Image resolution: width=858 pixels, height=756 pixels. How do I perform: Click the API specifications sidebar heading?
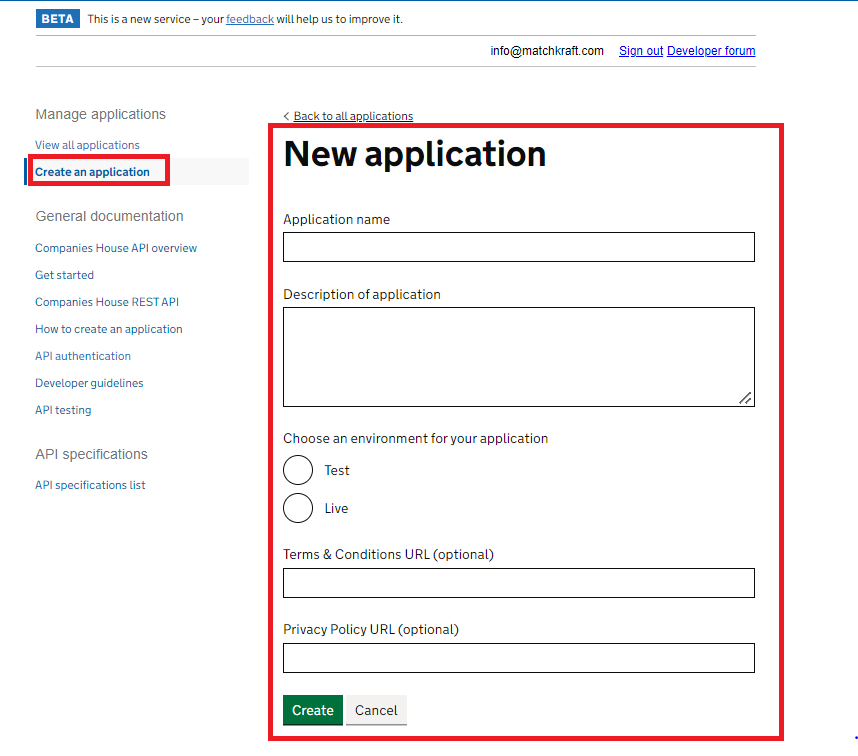click(91, 454)
